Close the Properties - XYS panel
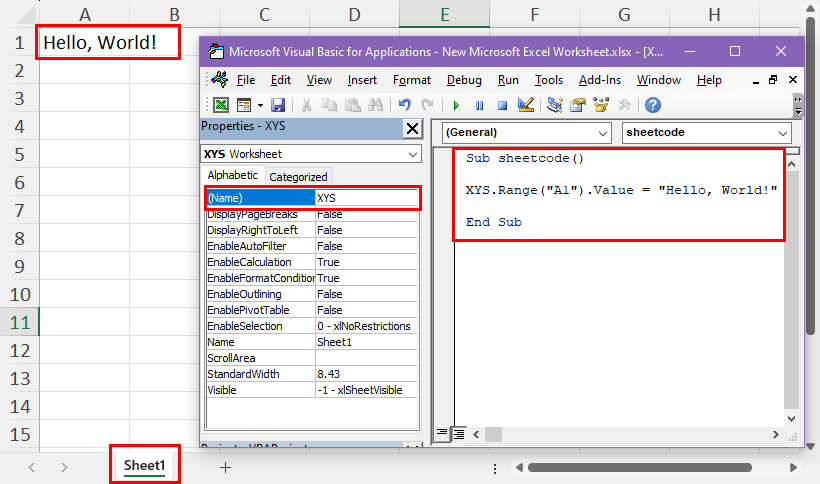820x484 pixels. coord(412,128)
